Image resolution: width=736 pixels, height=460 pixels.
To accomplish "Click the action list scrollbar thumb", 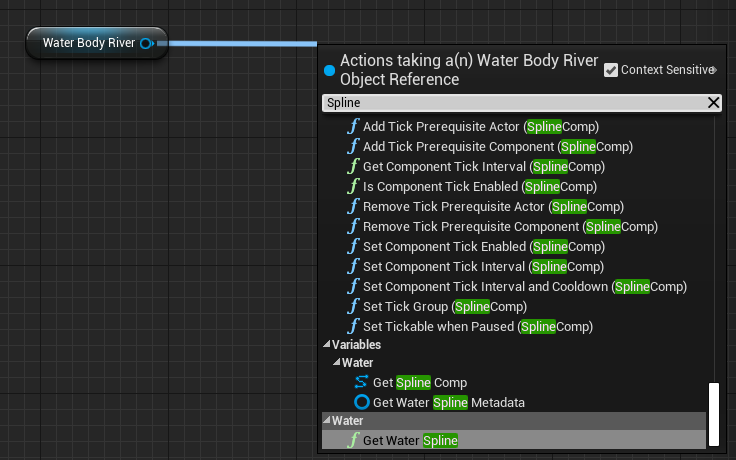I will [x=713, y=414].
